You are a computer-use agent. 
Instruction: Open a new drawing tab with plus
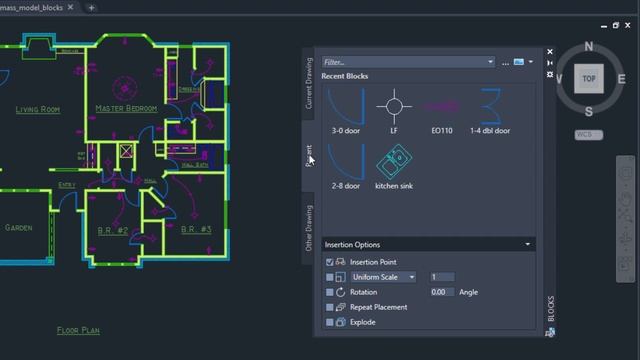click(91, 8)
